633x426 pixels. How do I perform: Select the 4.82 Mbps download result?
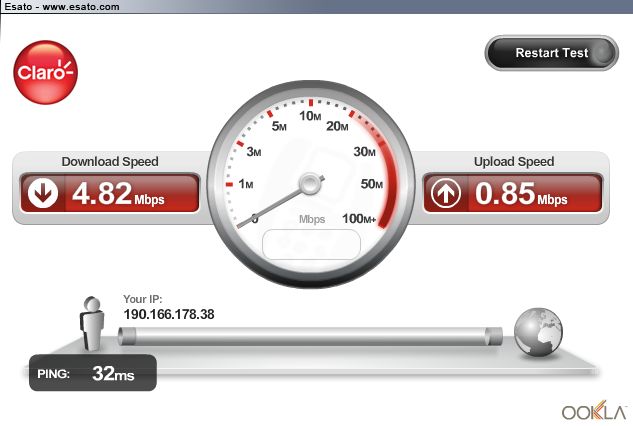118,194
